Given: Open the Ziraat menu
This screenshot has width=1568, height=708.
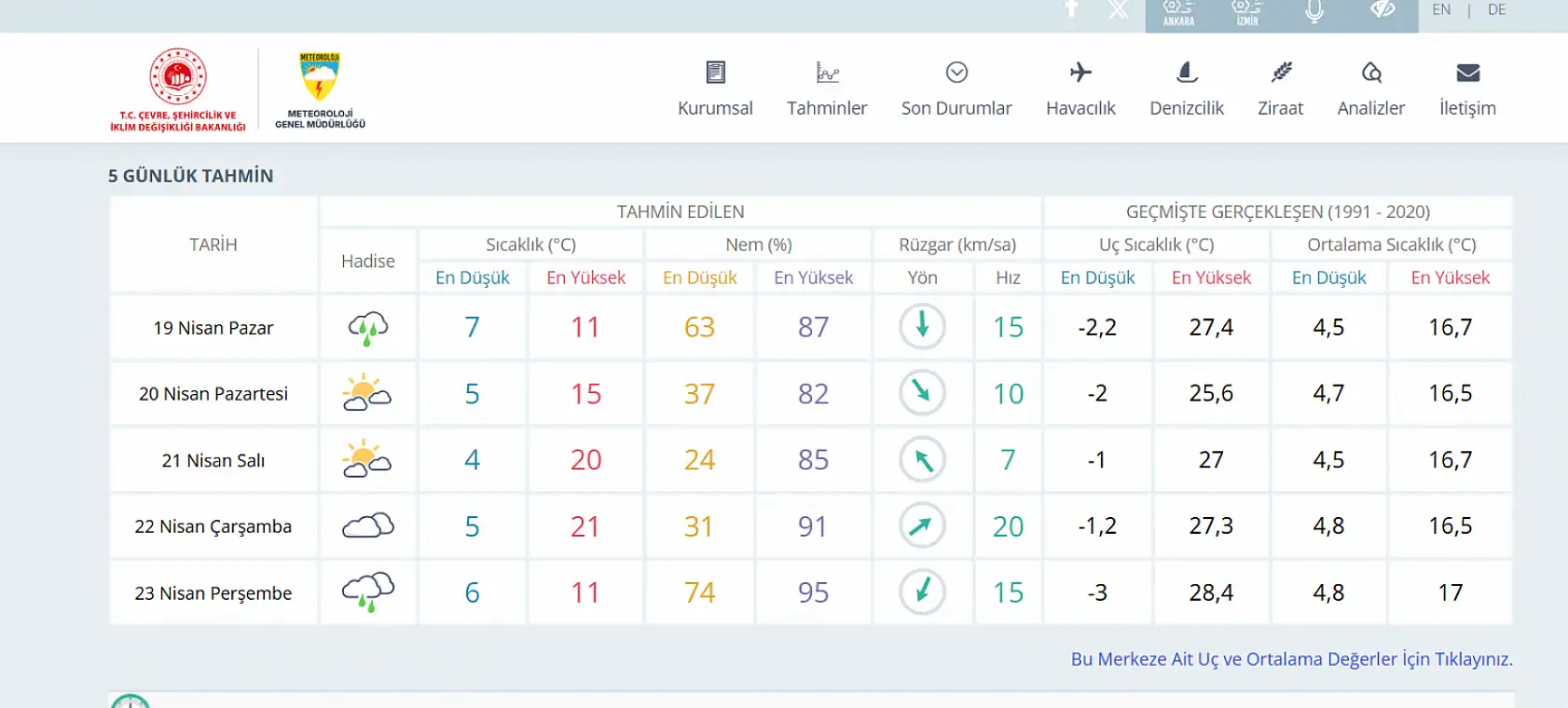Looking at the screenshot, I should tap(1281, 89).
